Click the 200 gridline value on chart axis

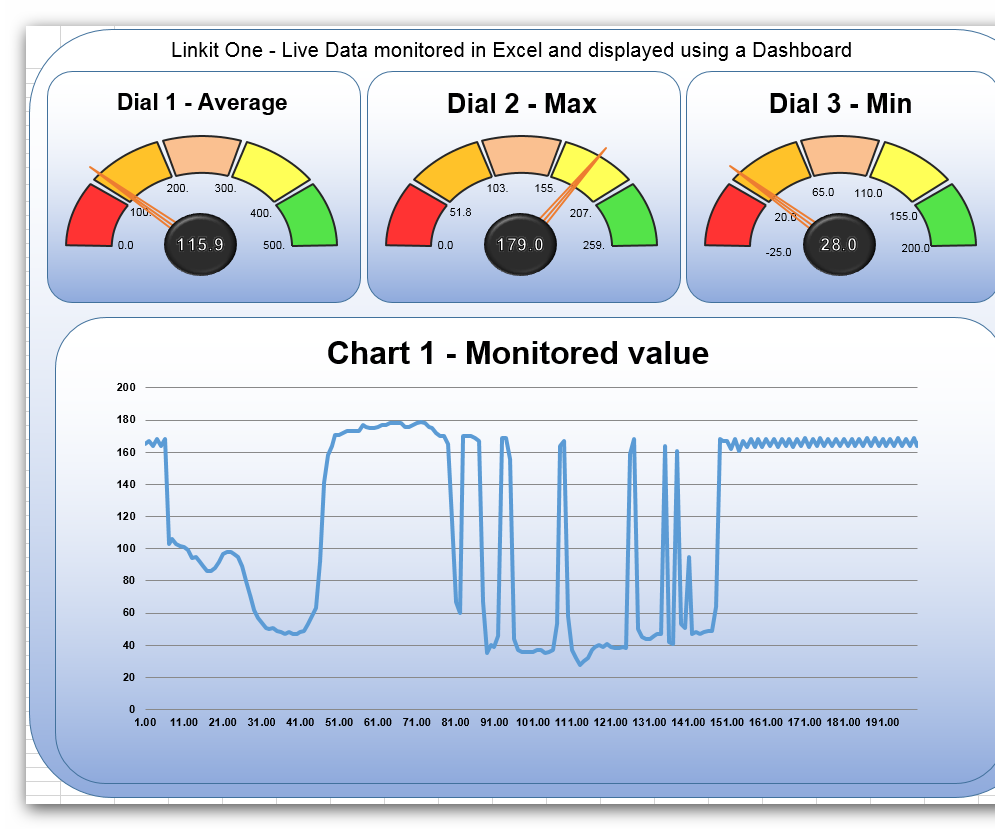[x=127, y=387]
